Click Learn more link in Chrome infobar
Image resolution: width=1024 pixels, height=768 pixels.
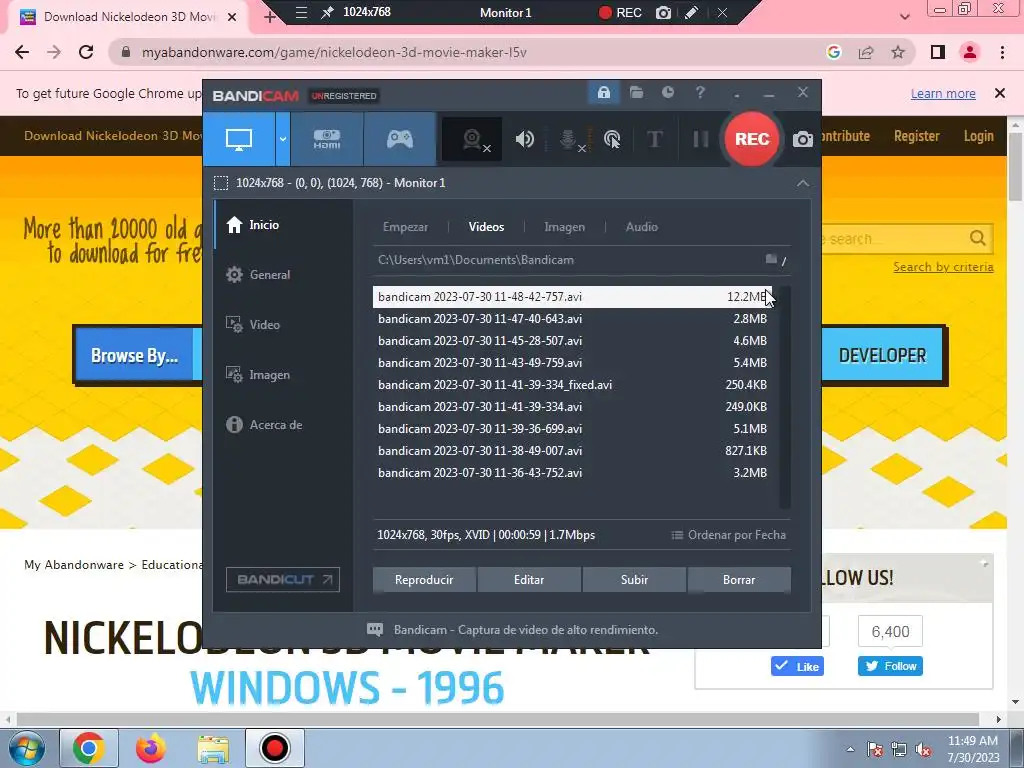pyautogui.click(x=943, y=93)
